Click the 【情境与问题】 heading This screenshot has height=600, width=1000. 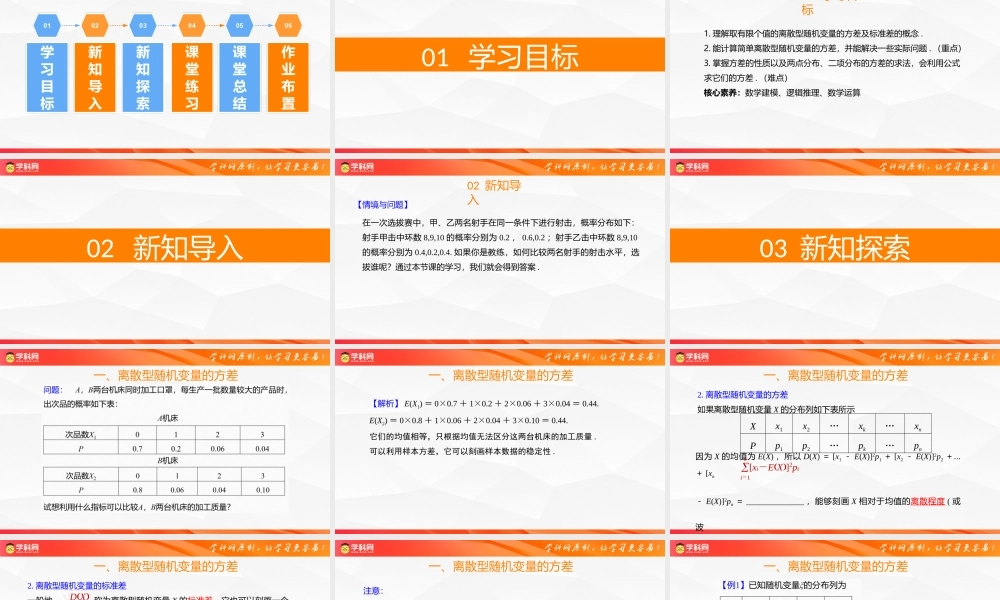tap(383, 205)
